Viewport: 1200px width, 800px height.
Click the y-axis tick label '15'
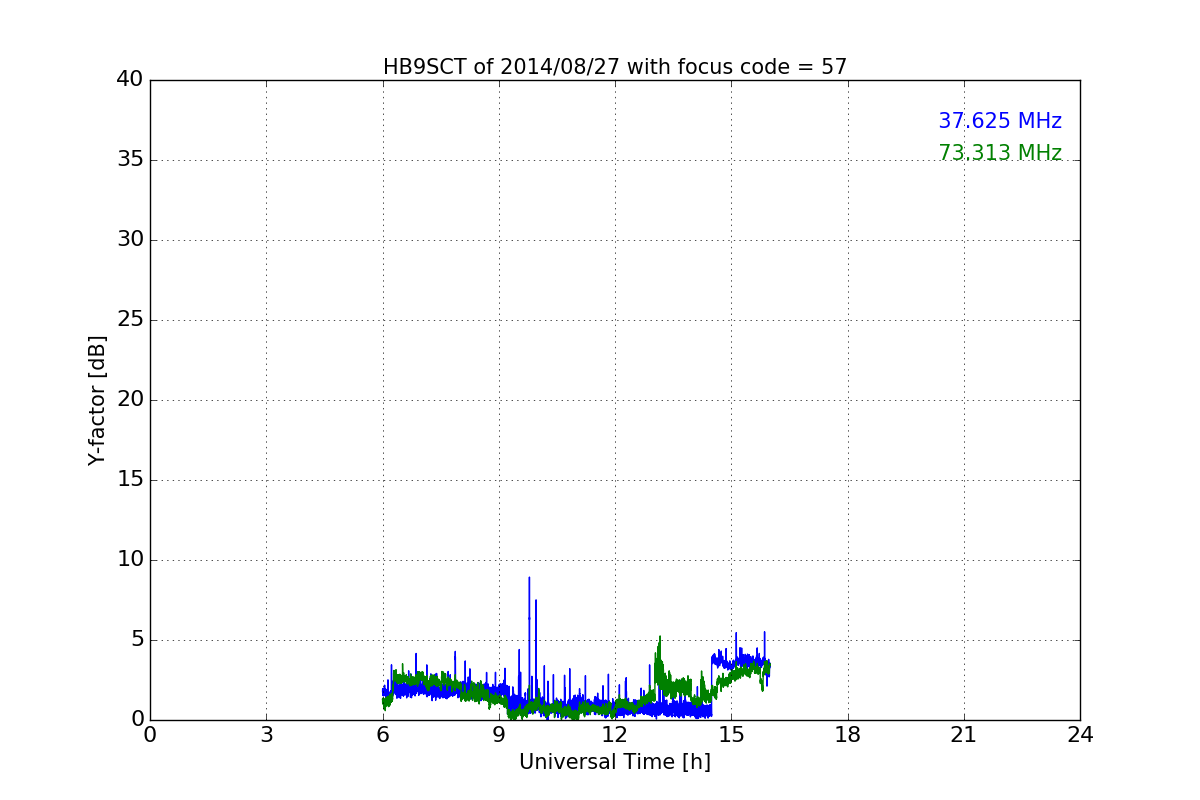[x=130, y=480]
